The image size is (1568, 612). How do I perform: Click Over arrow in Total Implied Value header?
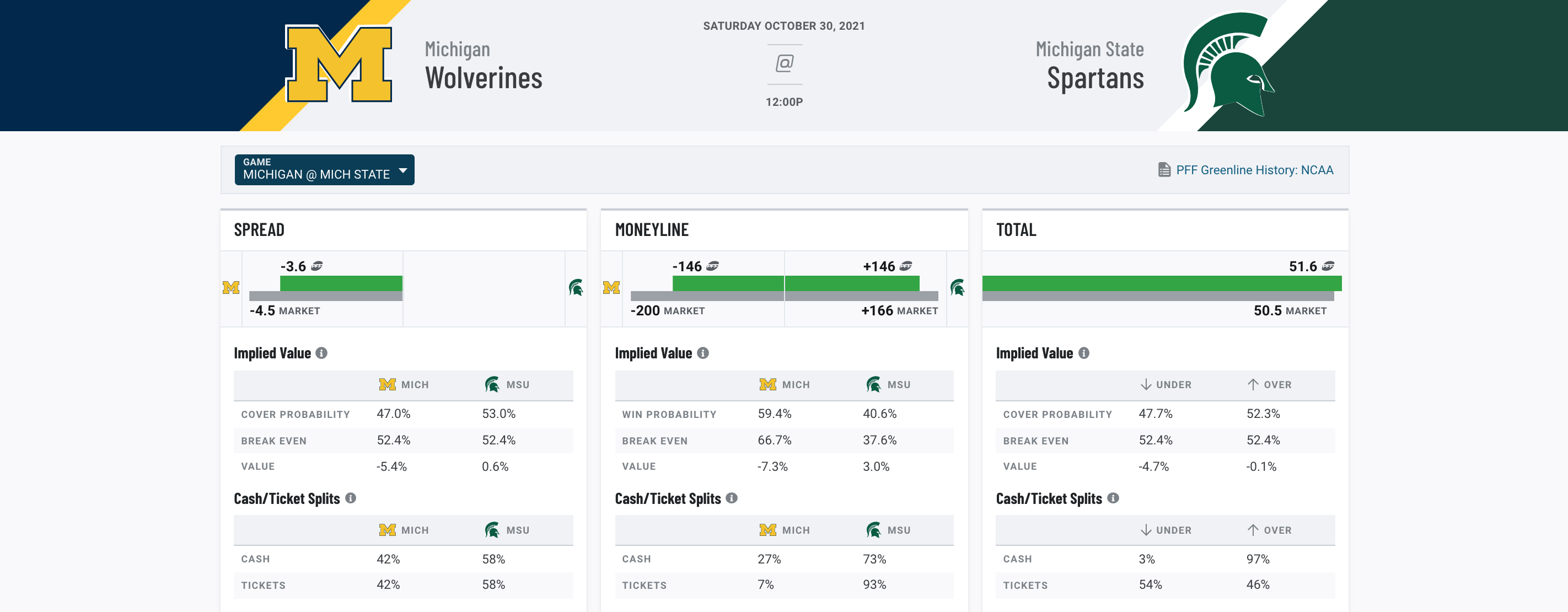point(1253,385)
